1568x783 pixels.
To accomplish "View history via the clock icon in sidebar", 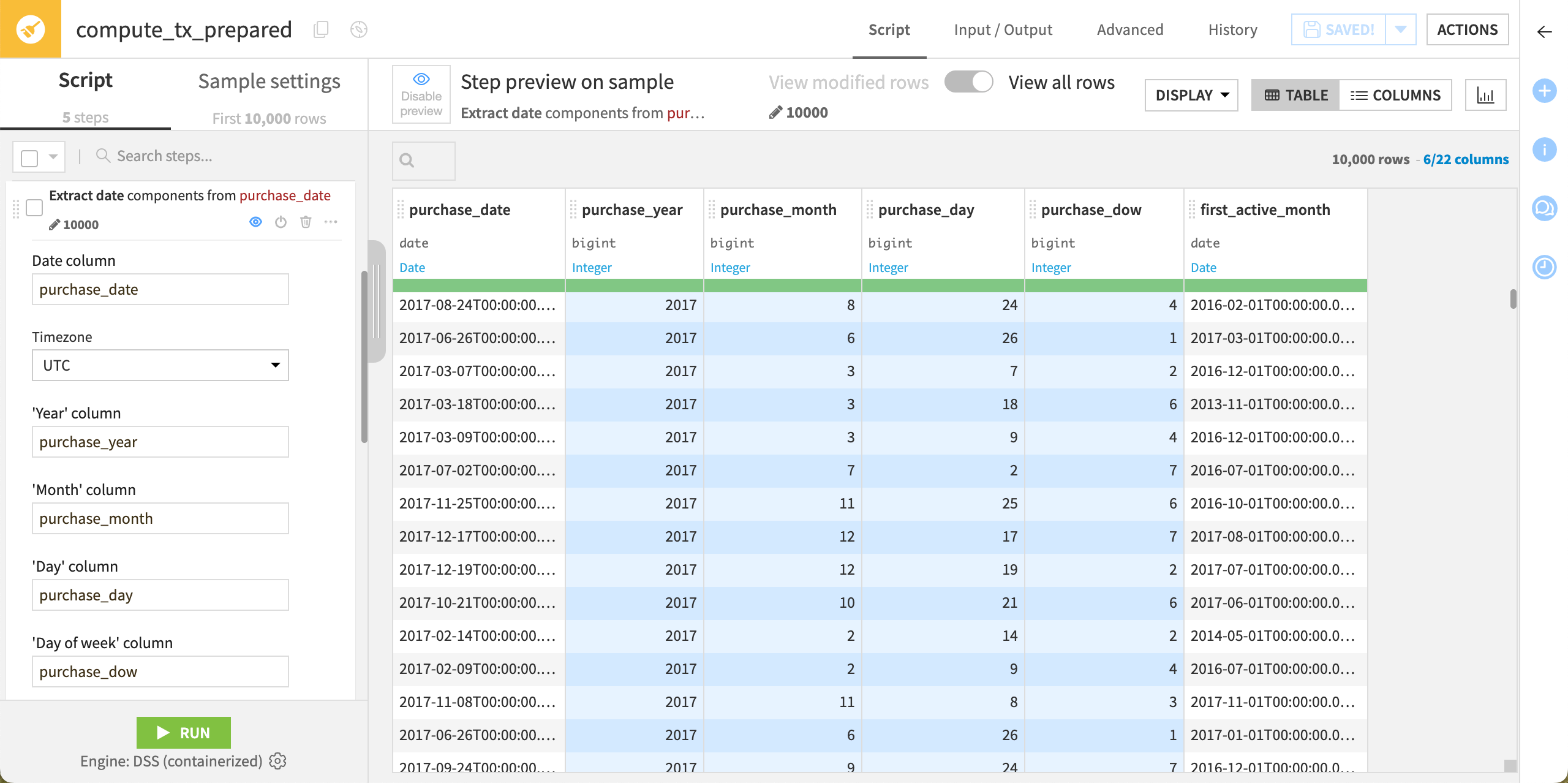I will [1545, 267].
